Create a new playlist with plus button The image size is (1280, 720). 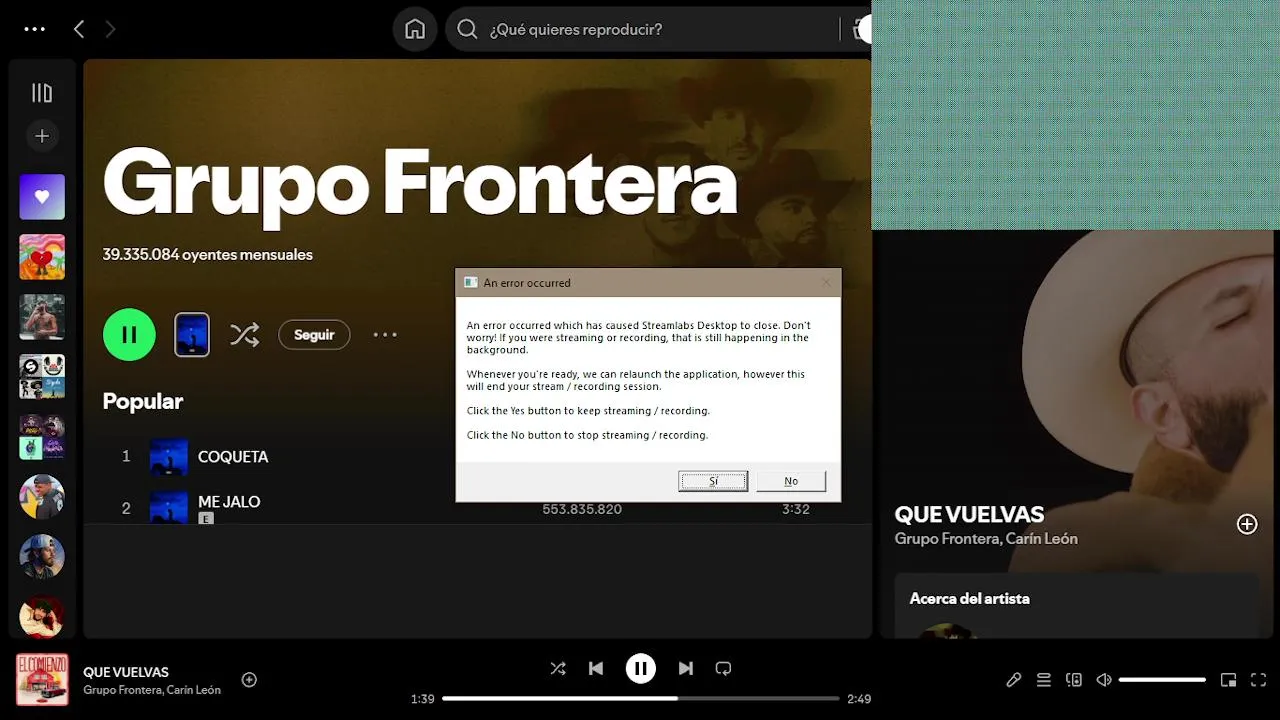(42, 136)
